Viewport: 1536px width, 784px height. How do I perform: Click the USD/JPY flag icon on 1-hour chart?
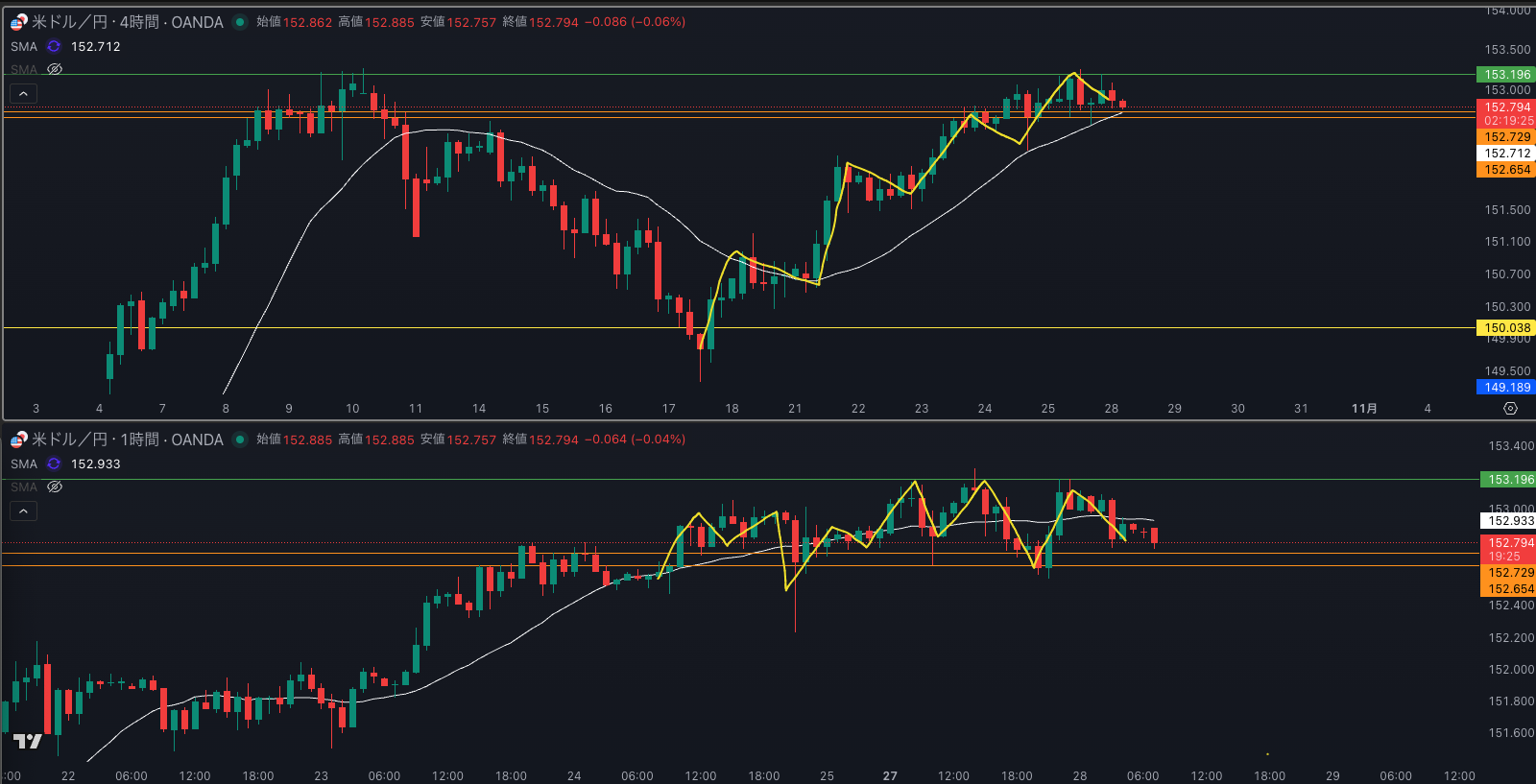click(18, 440)
